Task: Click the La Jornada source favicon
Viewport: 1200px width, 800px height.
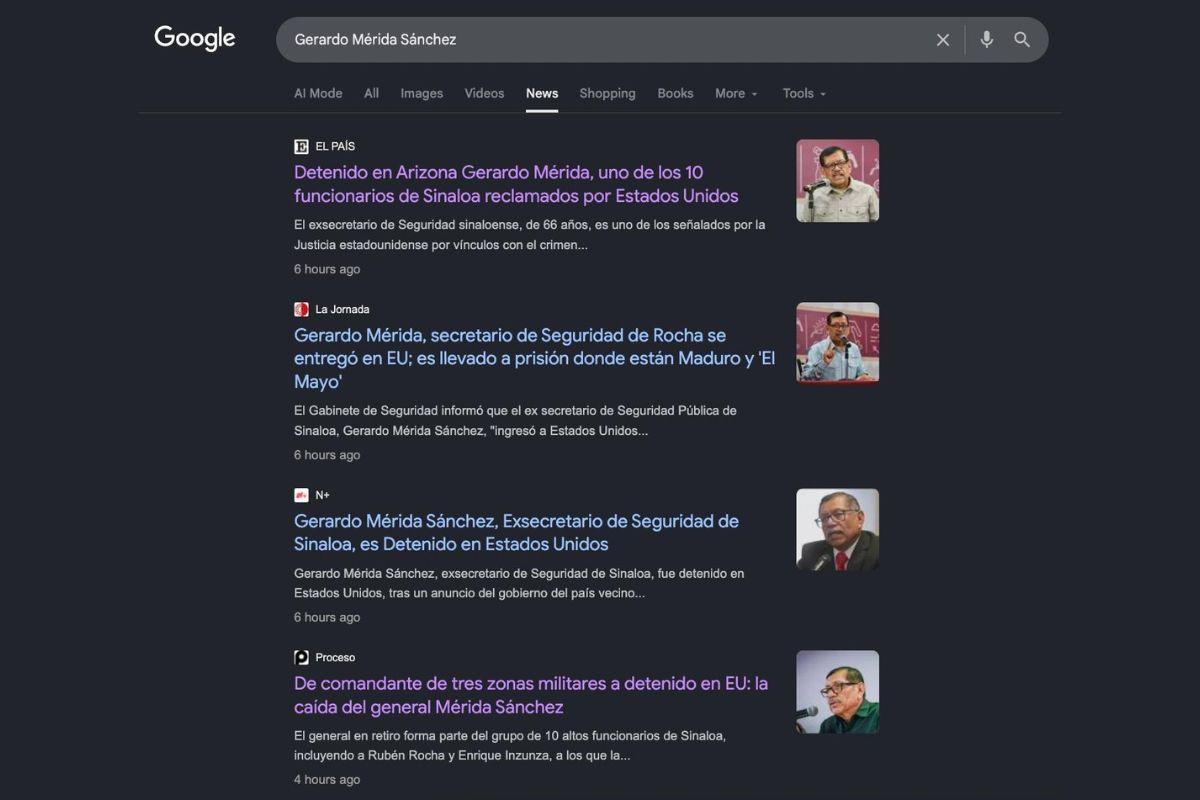Action: pos(301,309)
